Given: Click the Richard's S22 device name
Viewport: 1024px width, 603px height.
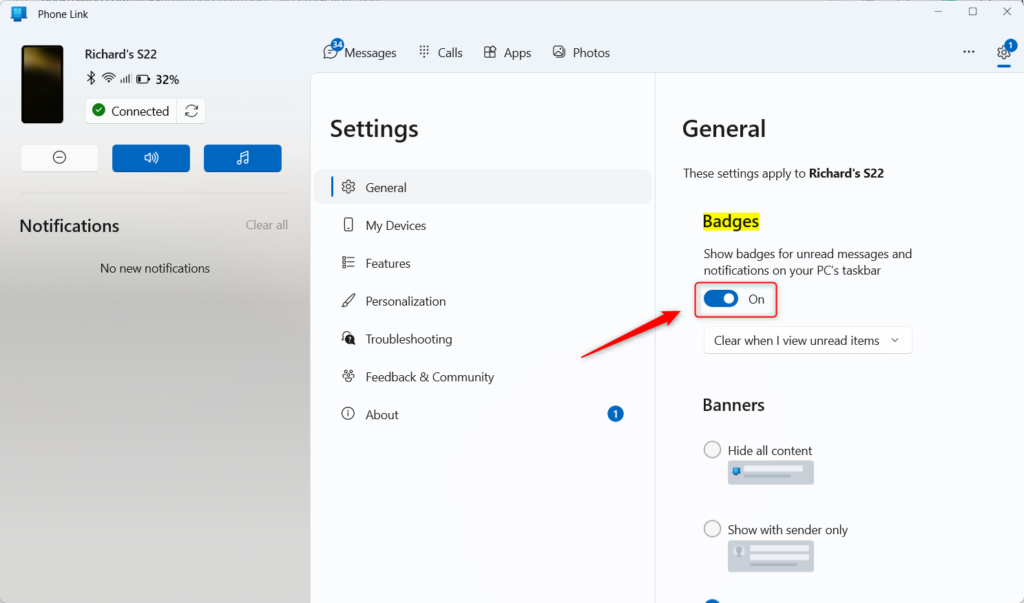Looking at the screenshot, I should [x=121, y=54].
